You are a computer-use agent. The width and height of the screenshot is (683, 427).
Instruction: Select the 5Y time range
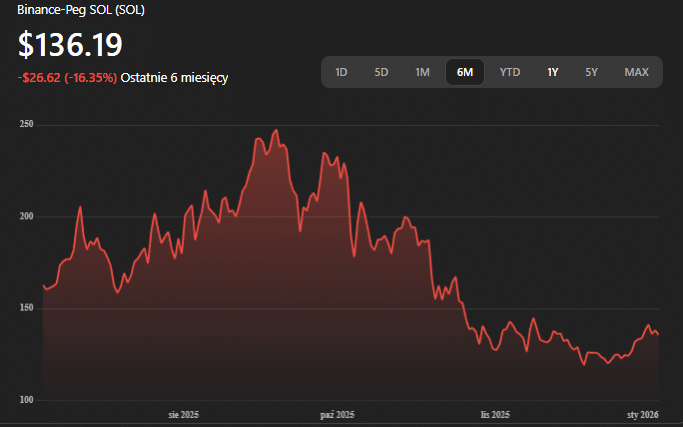(x=592, y=72)
